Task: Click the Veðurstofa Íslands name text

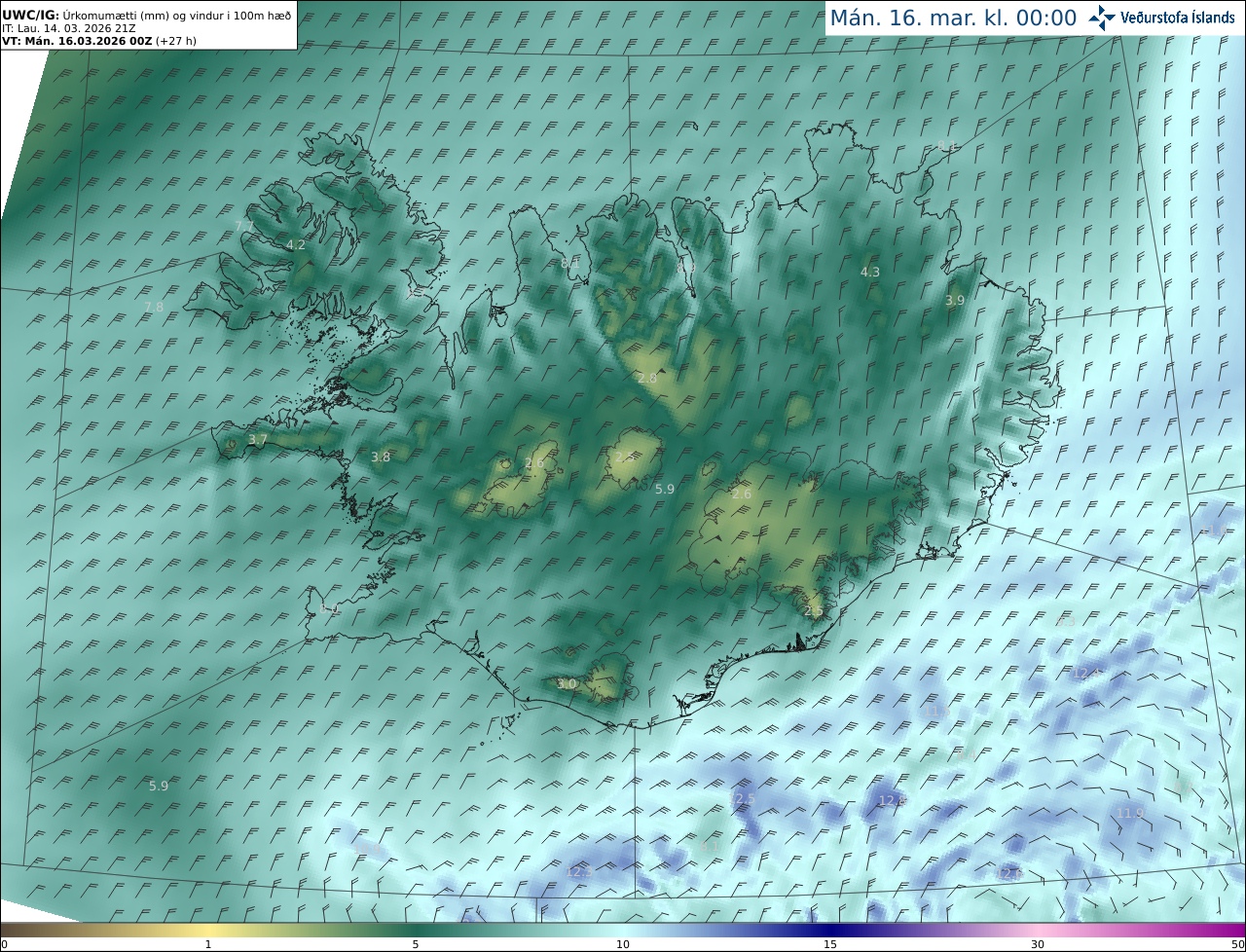Action: [1178, 18]
